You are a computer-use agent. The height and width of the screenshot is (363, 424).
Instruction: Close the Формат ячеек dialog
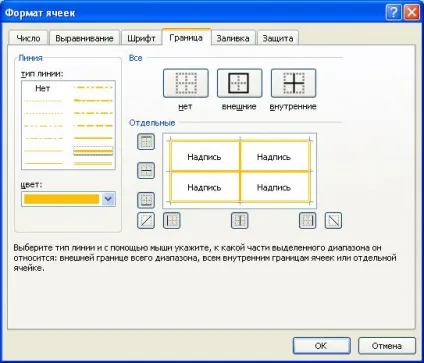pos(412,13)
